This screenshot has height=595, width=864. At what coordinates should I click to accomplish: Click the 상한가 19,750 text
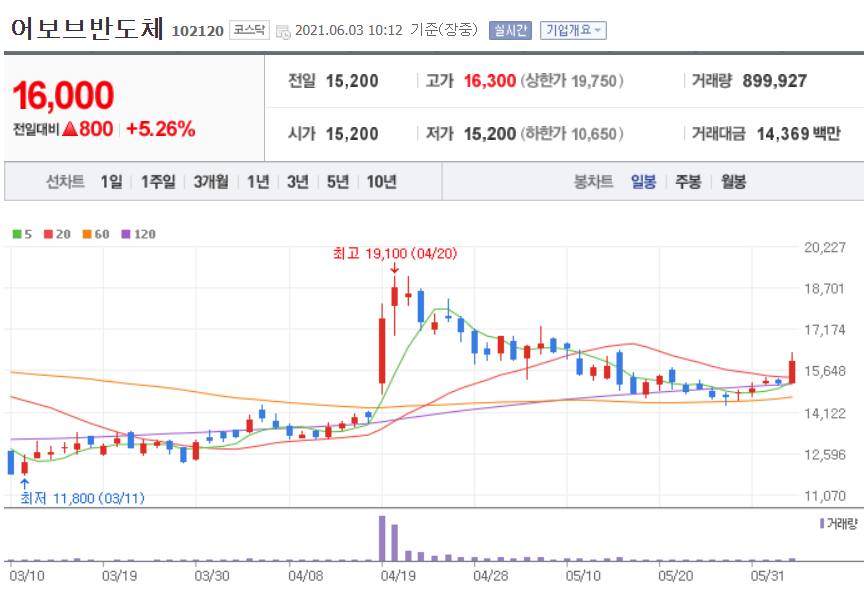tap(573, 81)
